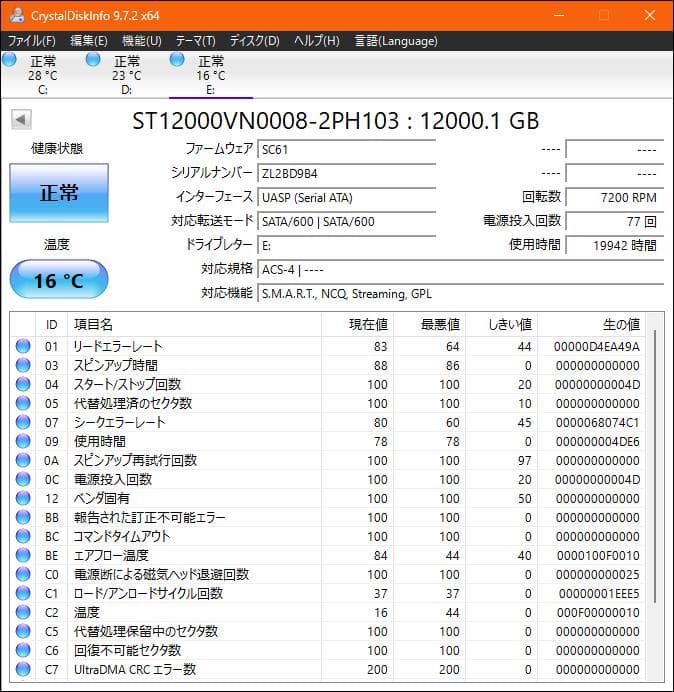674x692 pixels.
Task: Click raw value 000000004DE6
Action: (598, 441)
